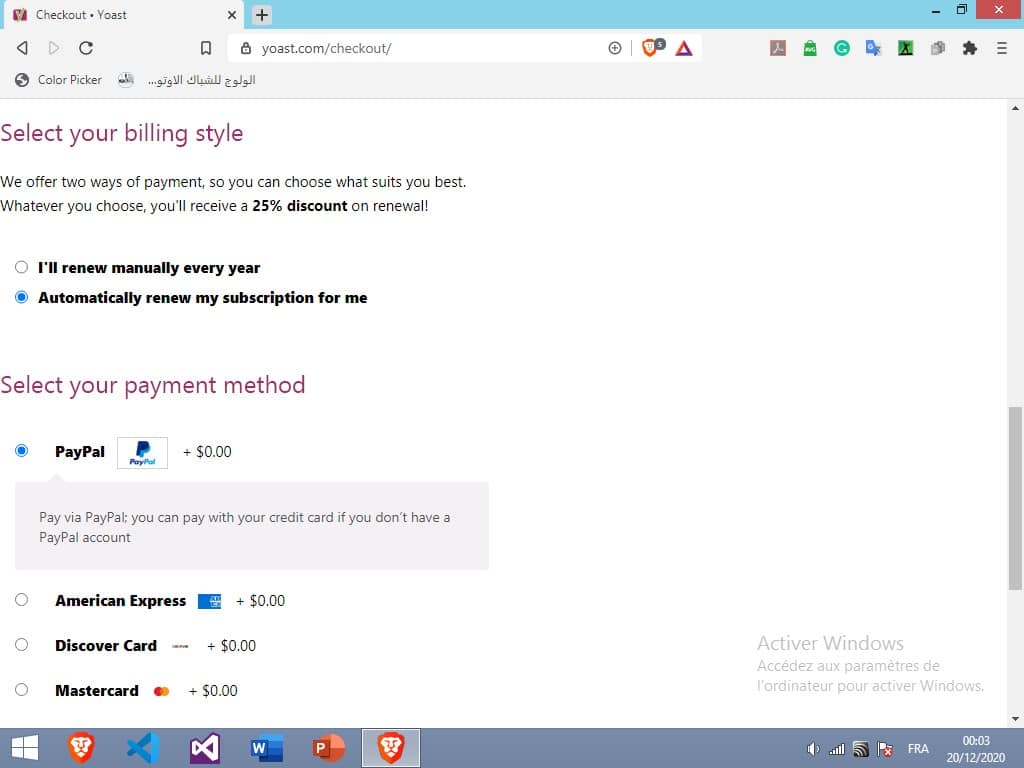This screenshot has width=1024, height=768.
Task: Open the Arabic-titled bookmark
Action: click(x=187, y=80)
